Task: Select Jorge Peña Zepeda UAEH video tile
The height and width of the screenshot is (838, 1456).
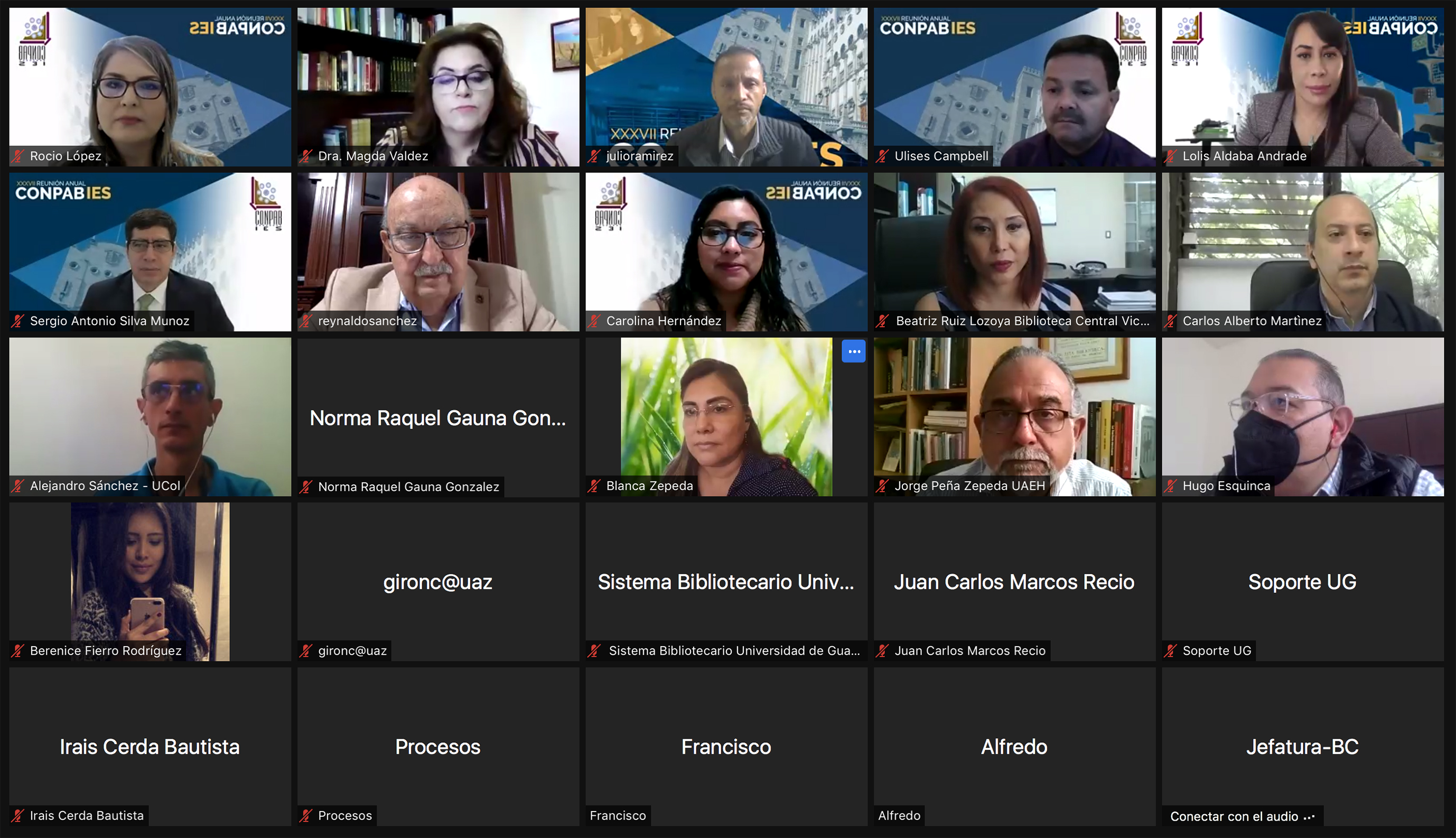Action: (1014, 417)
